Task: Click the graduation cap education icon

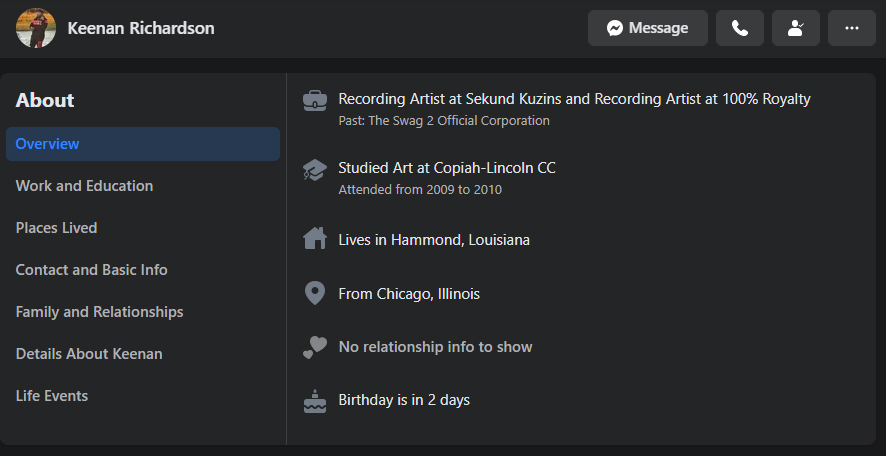Action: pyautogui.click(x=315, y=170)
